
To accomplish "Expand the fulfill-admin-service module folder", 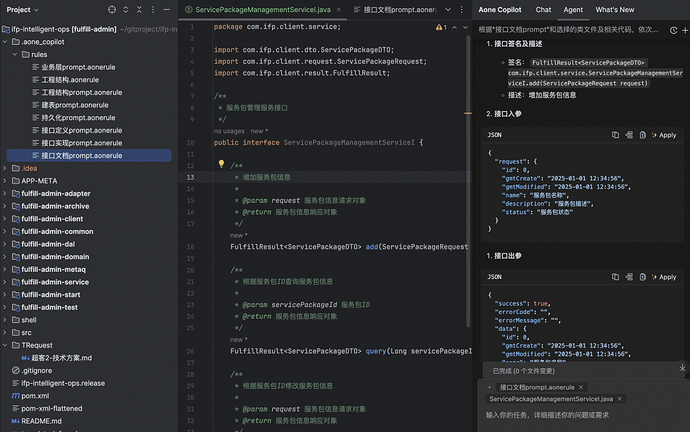I will [5, 282].
